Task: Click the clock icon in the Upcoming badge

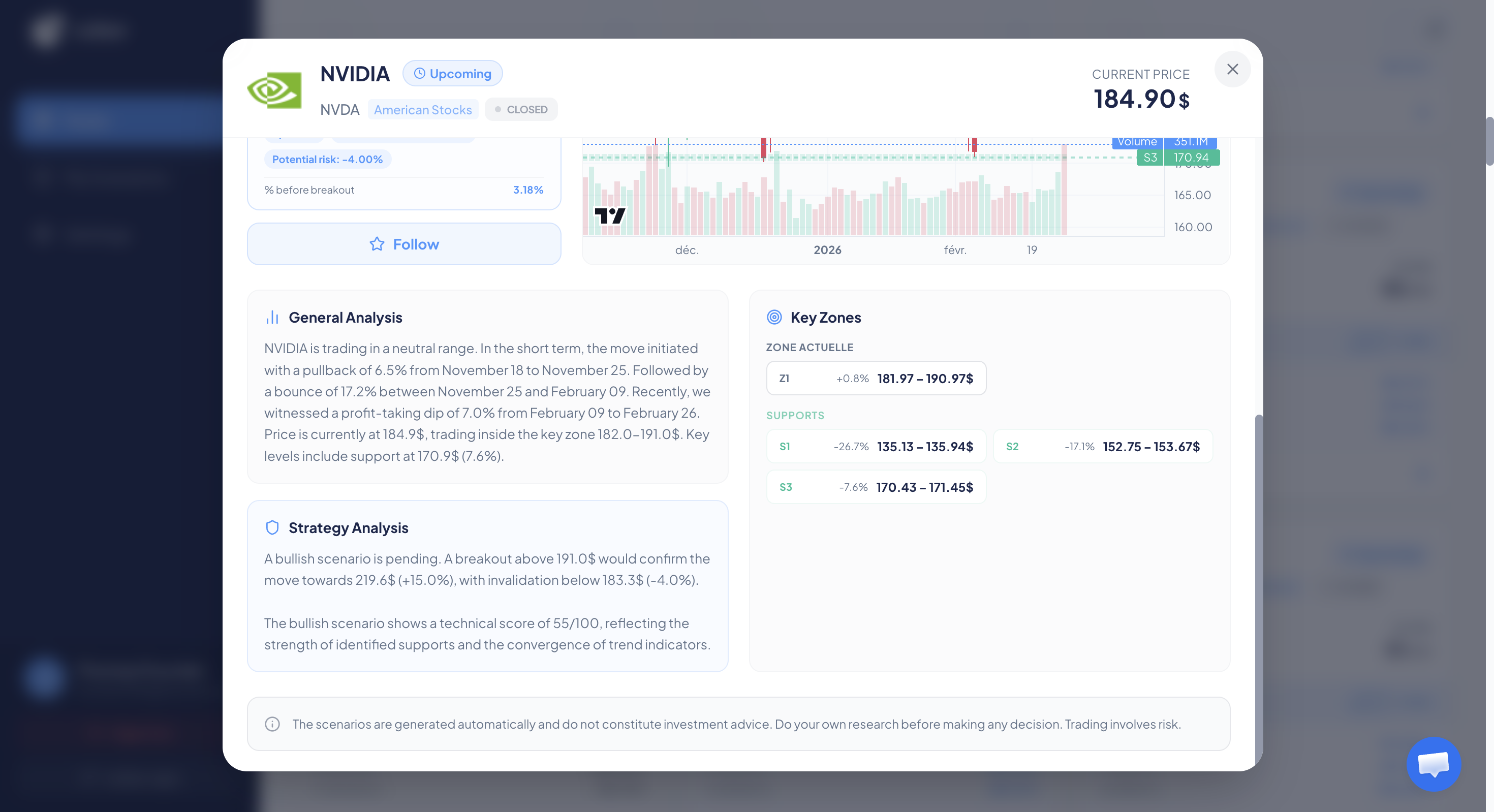Action: tap(420, 73)
